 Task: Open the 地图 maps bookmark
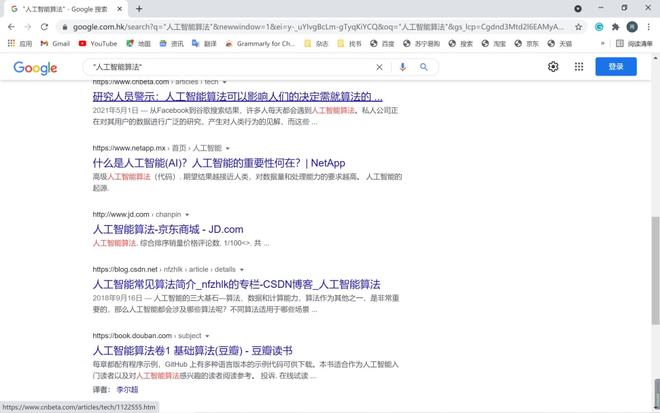coord(138,43)
